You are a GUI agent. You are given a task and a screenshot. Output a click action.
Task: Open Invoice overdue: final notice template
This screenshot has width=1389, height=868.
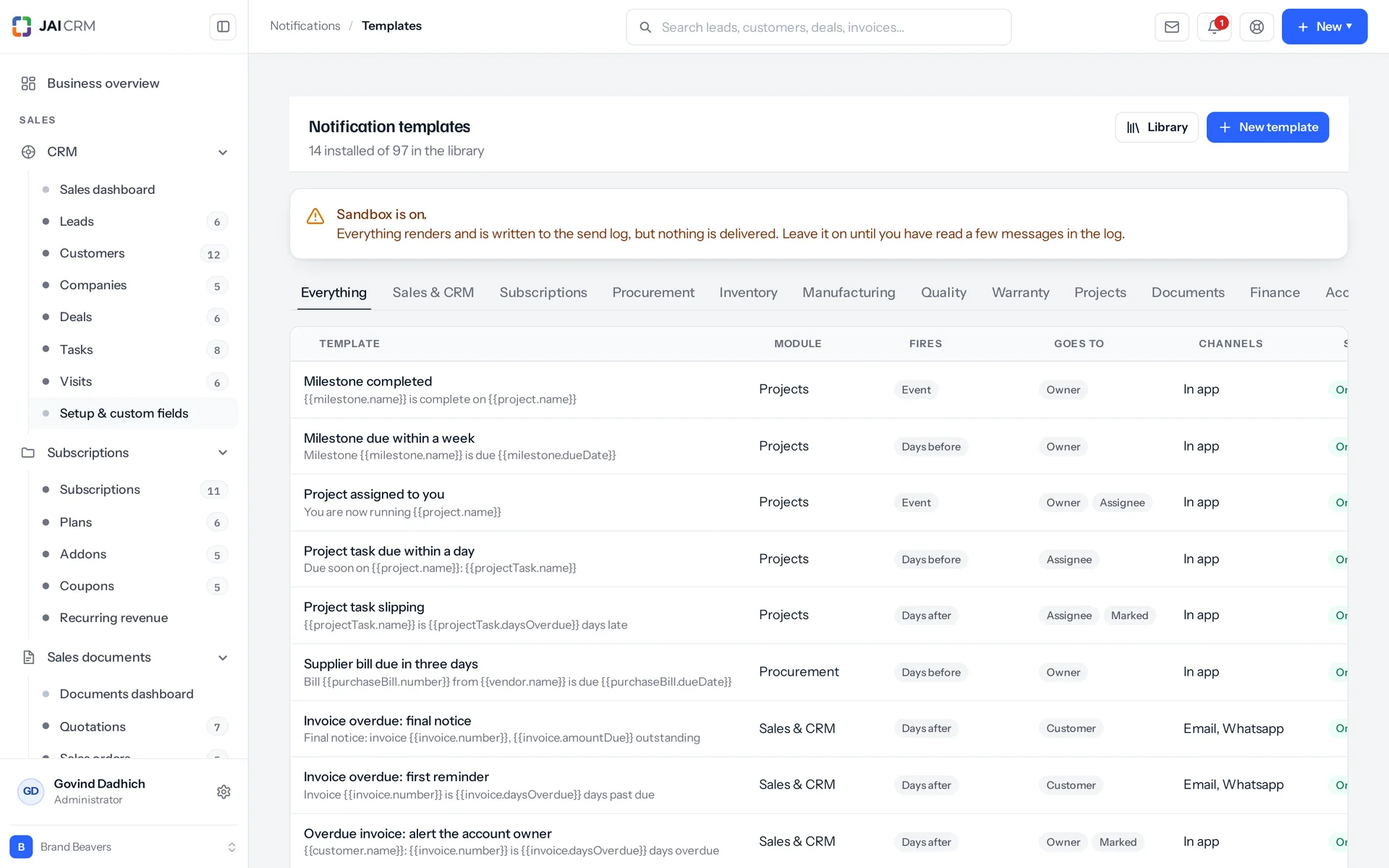click(x=387, y=720)
